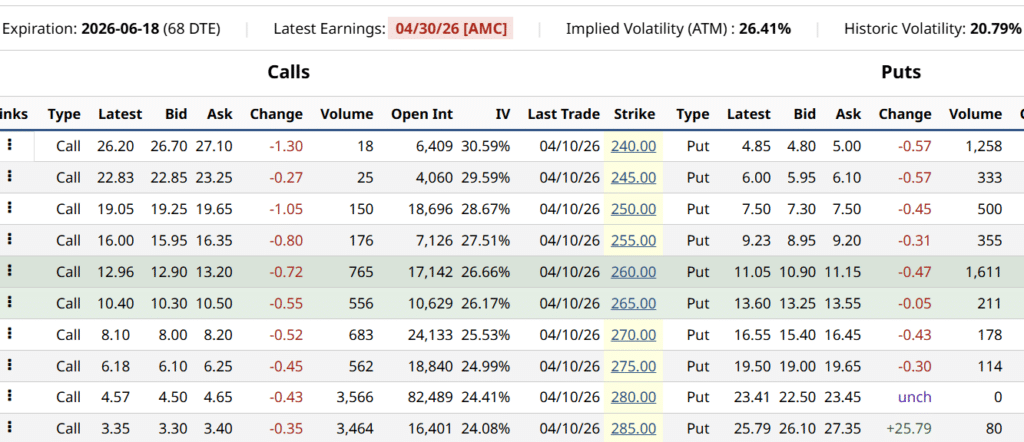Screen dimensions: 1024x442
Task: Click the Strike column header
Action: (634, 114)
